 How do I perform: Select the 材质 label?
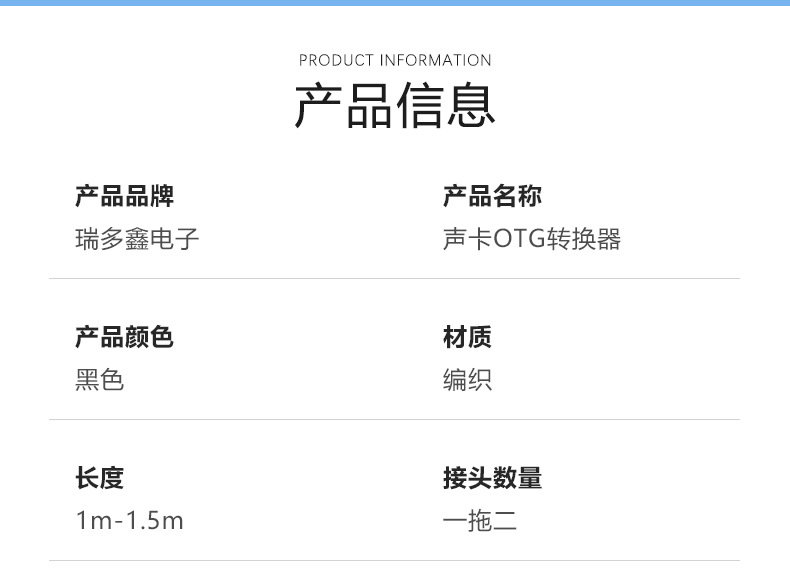click(x=468, y=337)
